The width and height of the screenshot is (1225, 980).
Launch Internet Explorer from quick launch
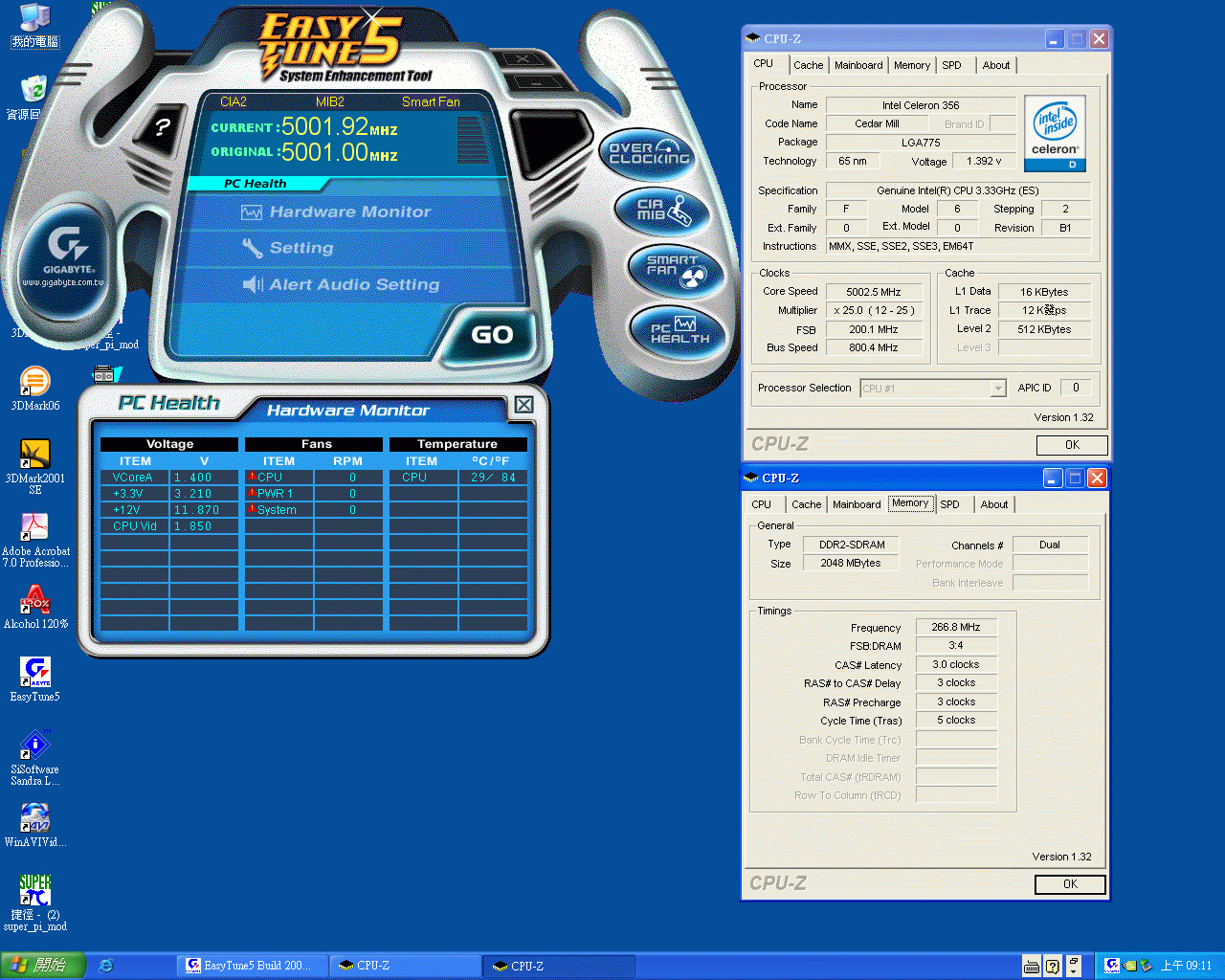[106, 966]
